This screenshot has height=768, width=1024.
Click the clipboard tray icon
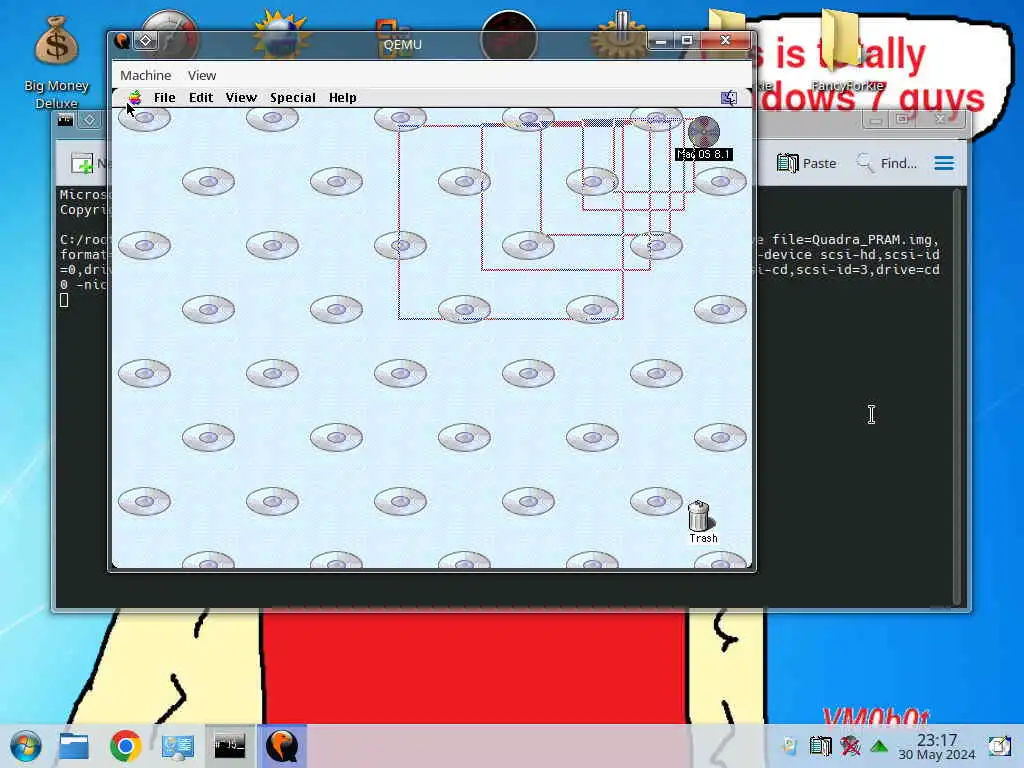pos(820,746)
